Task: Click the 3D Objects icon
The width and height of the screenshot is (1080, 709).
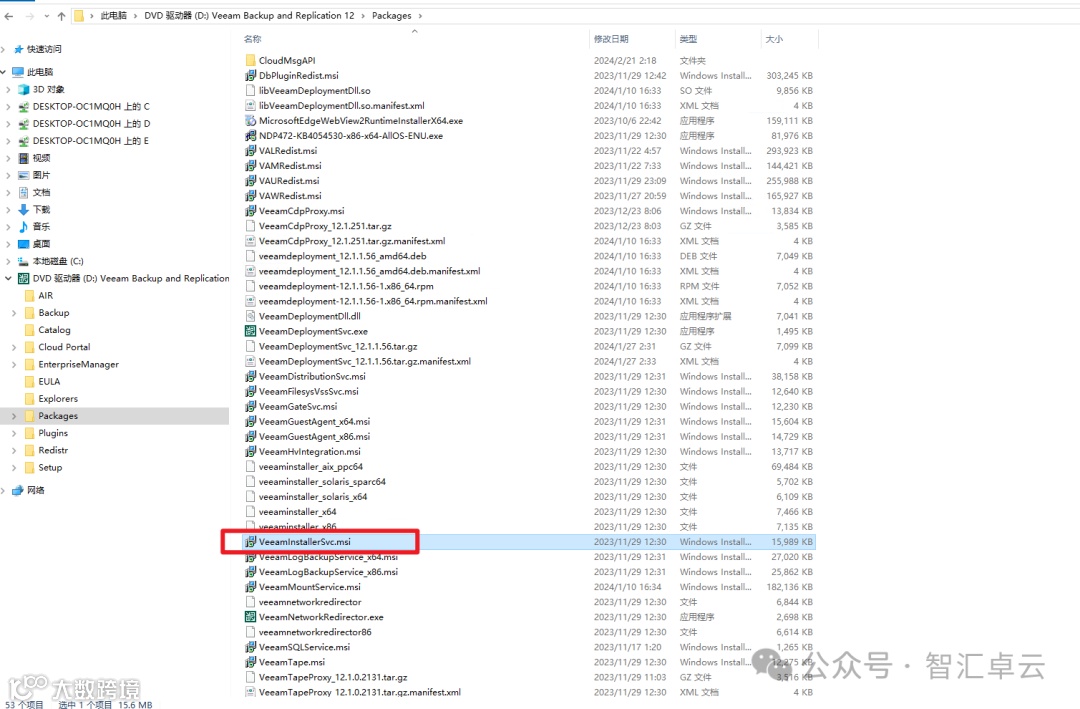Action: [24, 90]
